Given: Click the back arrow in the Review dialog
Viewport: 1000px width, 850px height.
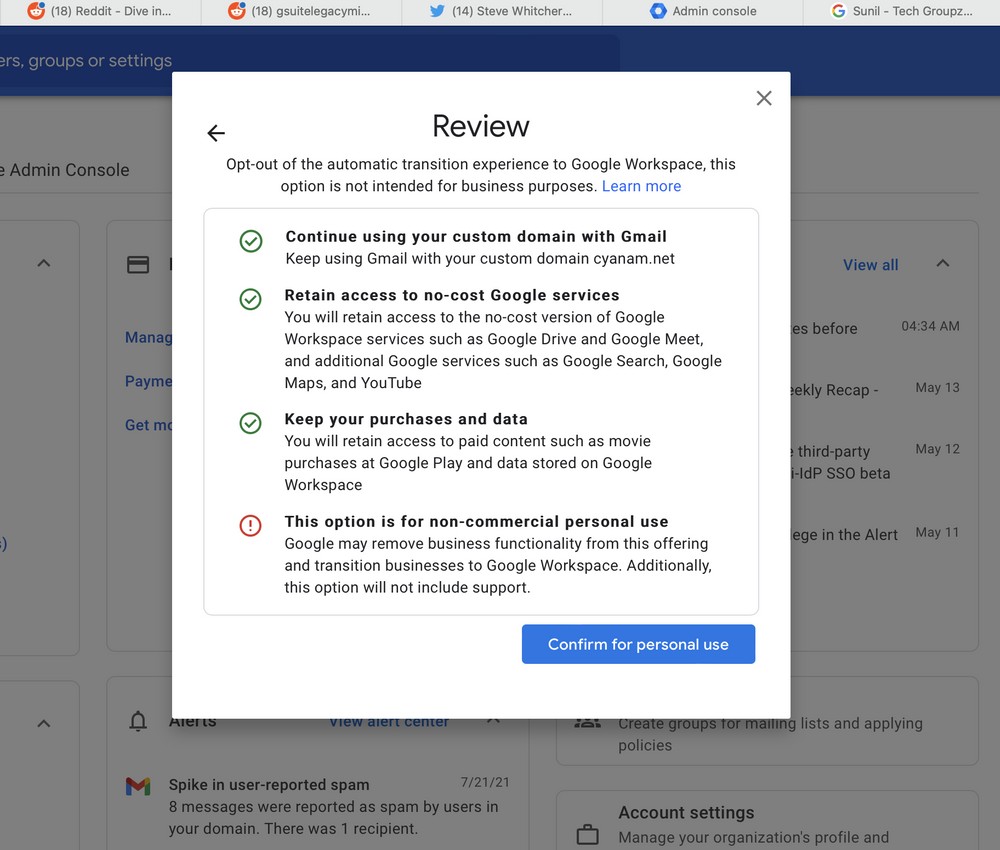Looking at the screenshot, I should point(216,133).
